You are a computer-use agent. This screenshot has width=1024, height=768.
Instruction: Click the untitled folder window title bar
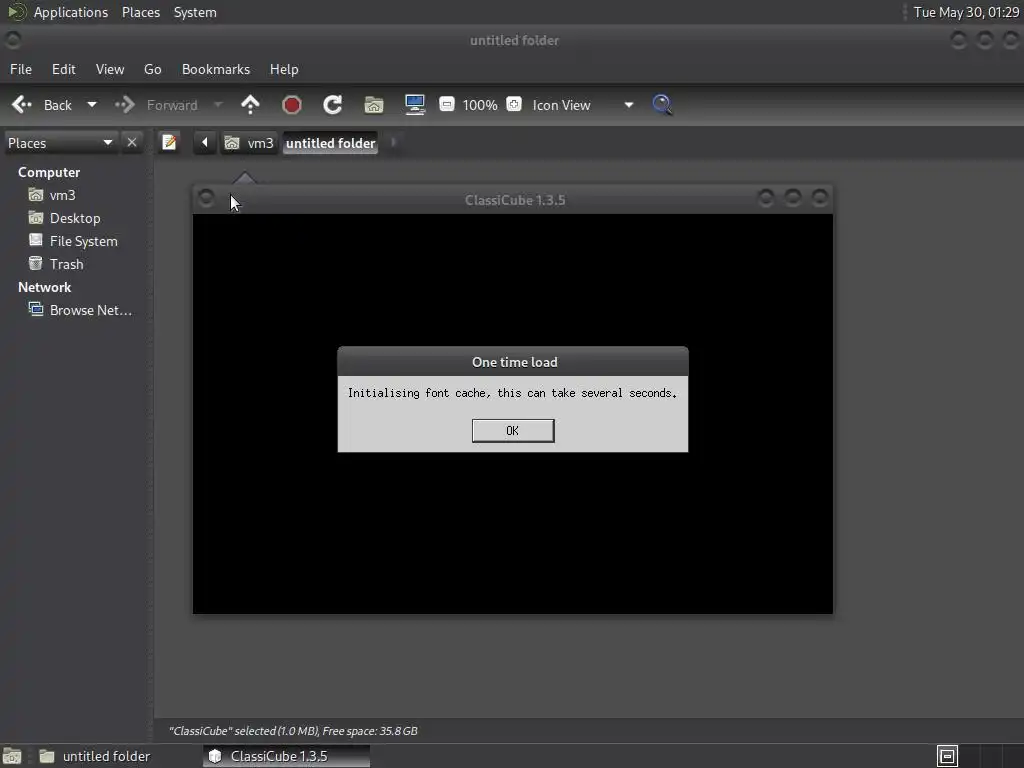(514, 40)
